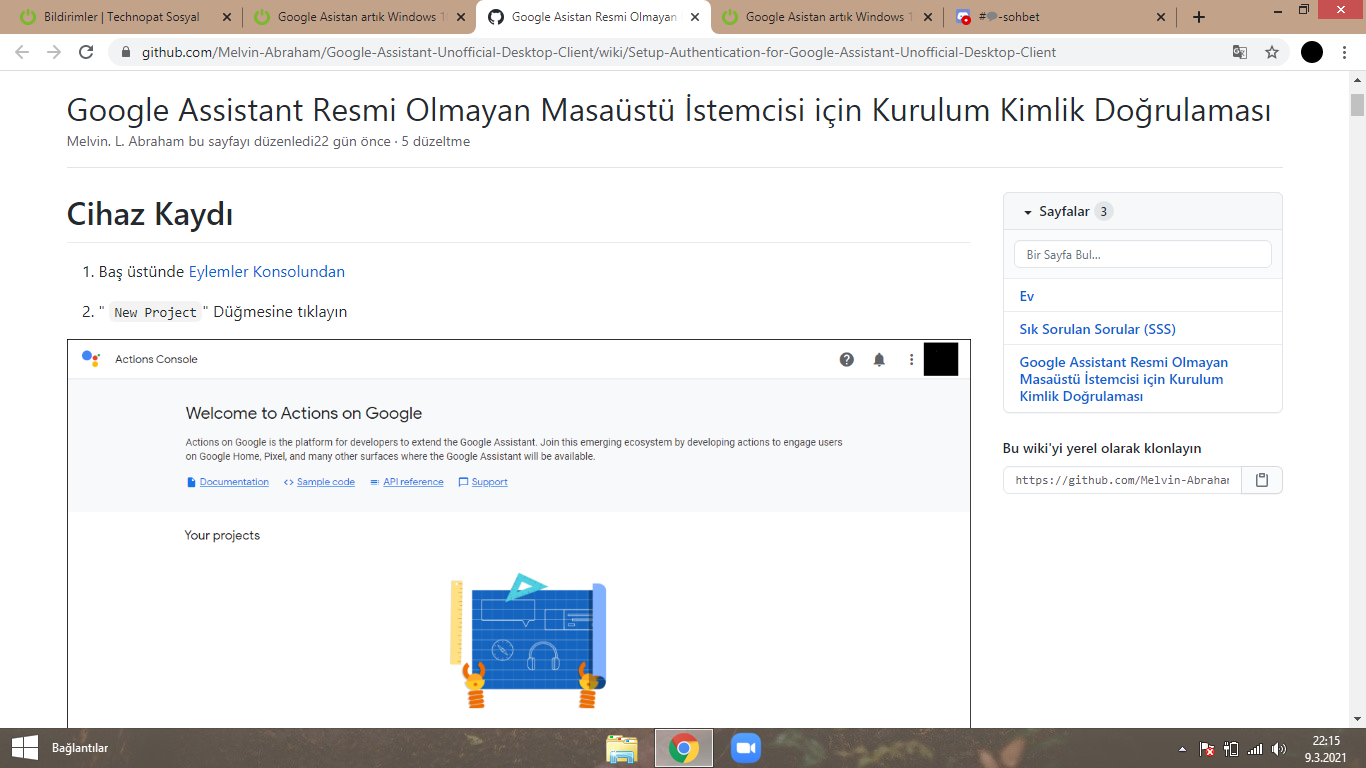Open the Chrome profile avatar
This screenshot has width=1366, height=768.
tap(1312, 52)
